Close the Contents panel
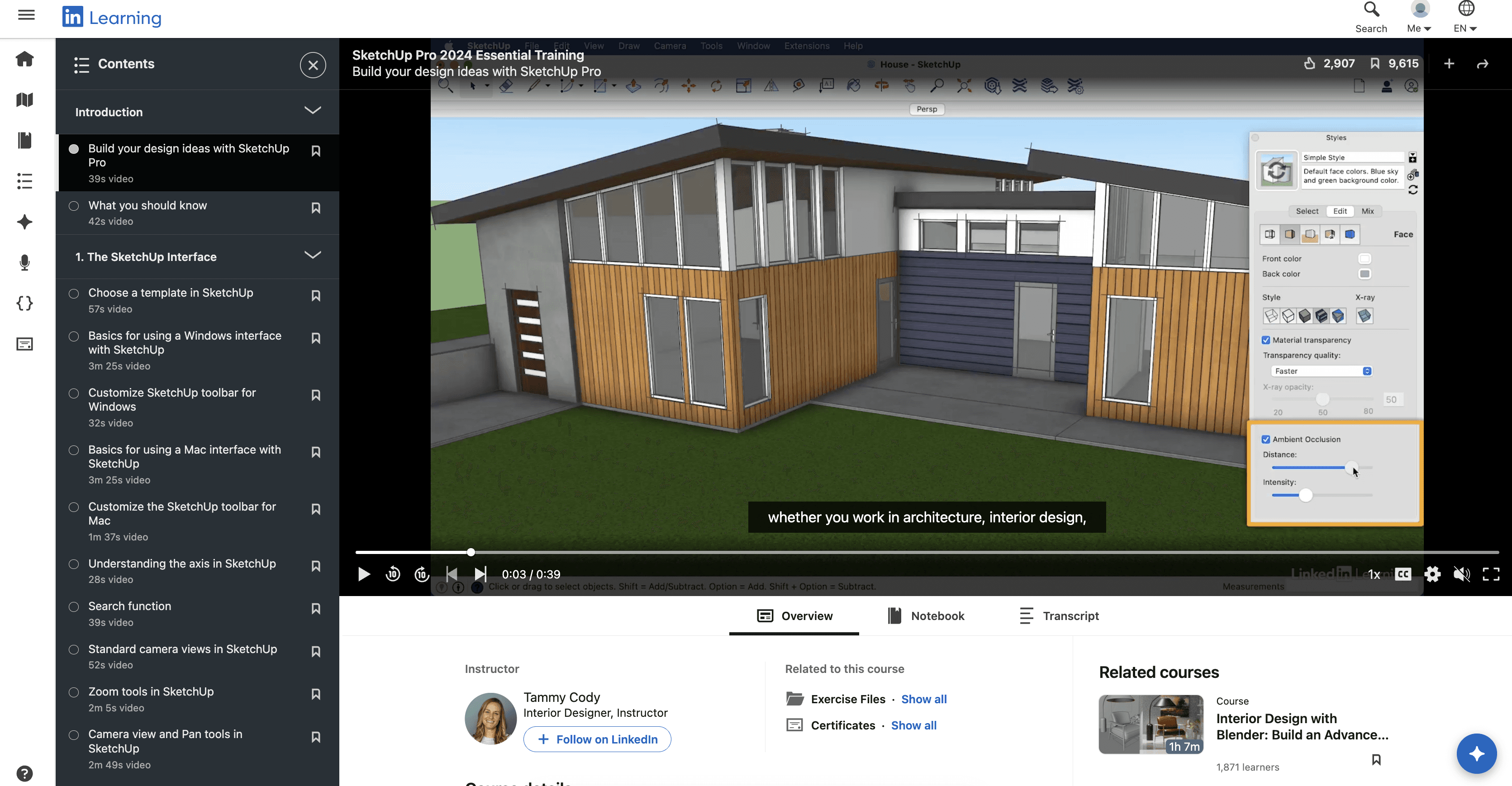This screenshot has width=1512, height=786. pos(313,65)
